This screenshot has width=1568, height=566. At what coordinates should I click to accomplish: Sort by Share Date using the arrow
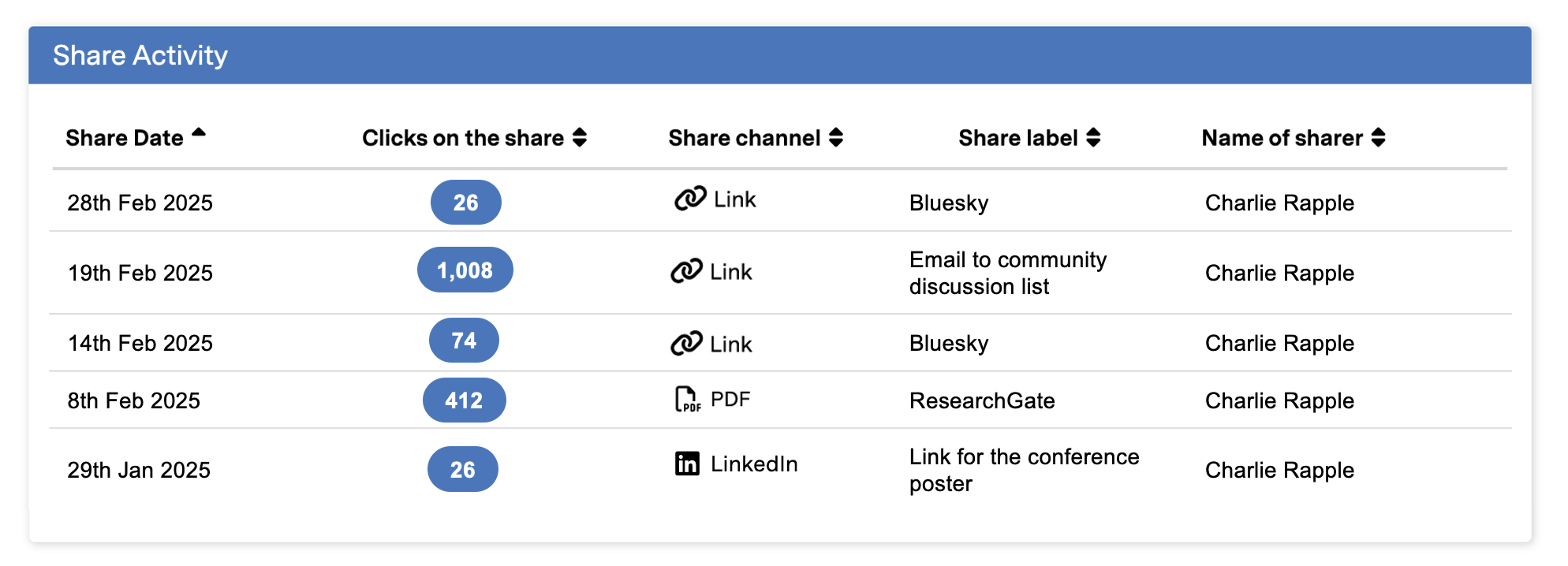click(x=199, y=133)
